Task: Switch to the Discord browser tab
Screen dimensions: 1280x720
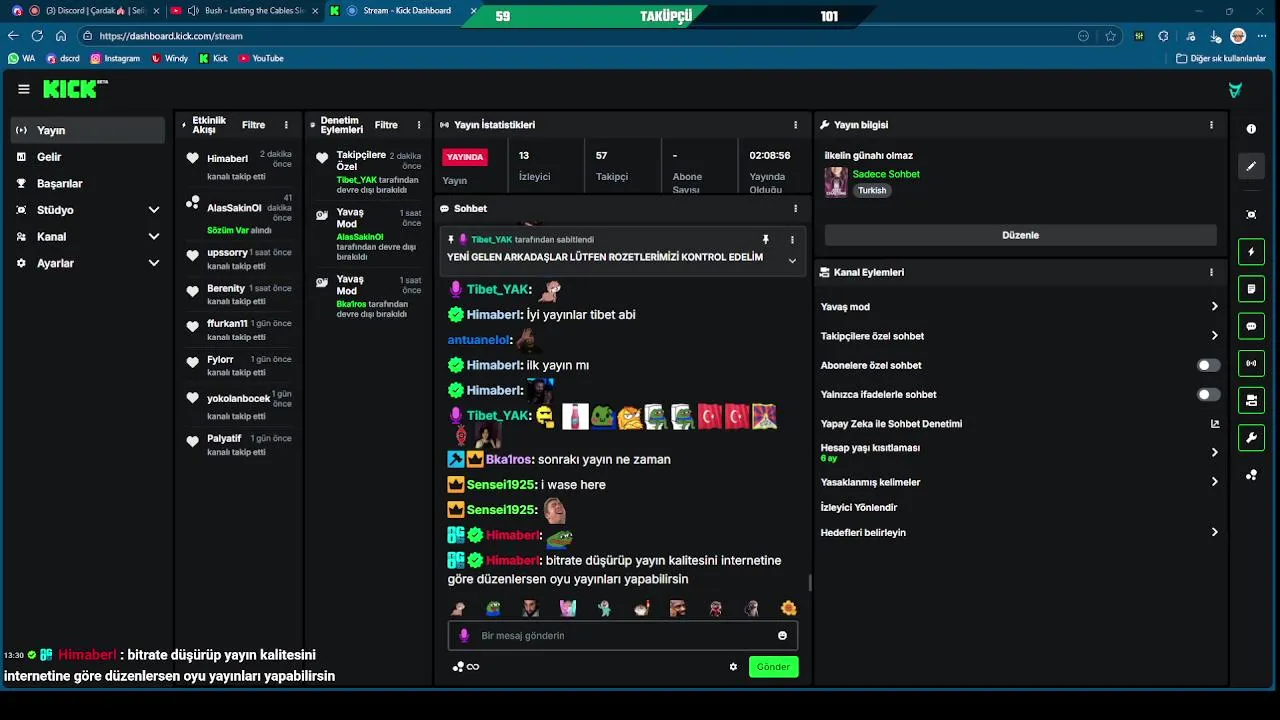Action: point(87,11)
